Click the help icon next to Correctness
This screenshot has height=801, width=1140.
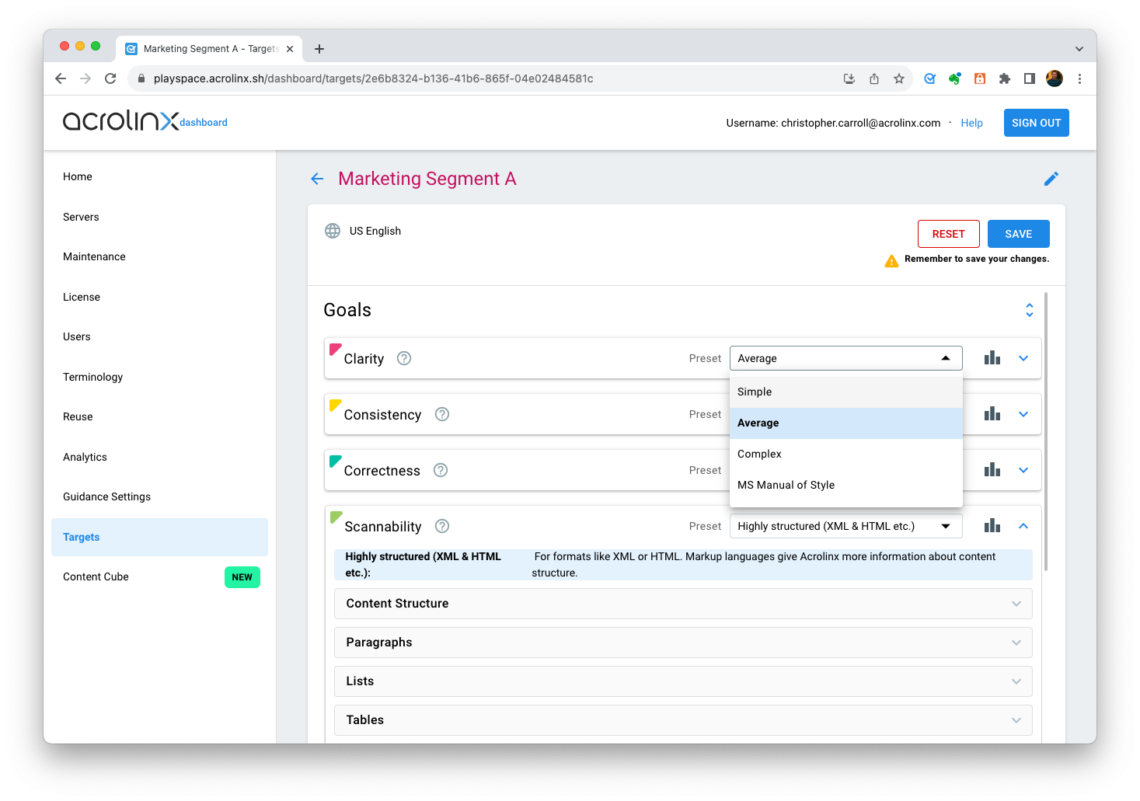[x=441, y=470]
